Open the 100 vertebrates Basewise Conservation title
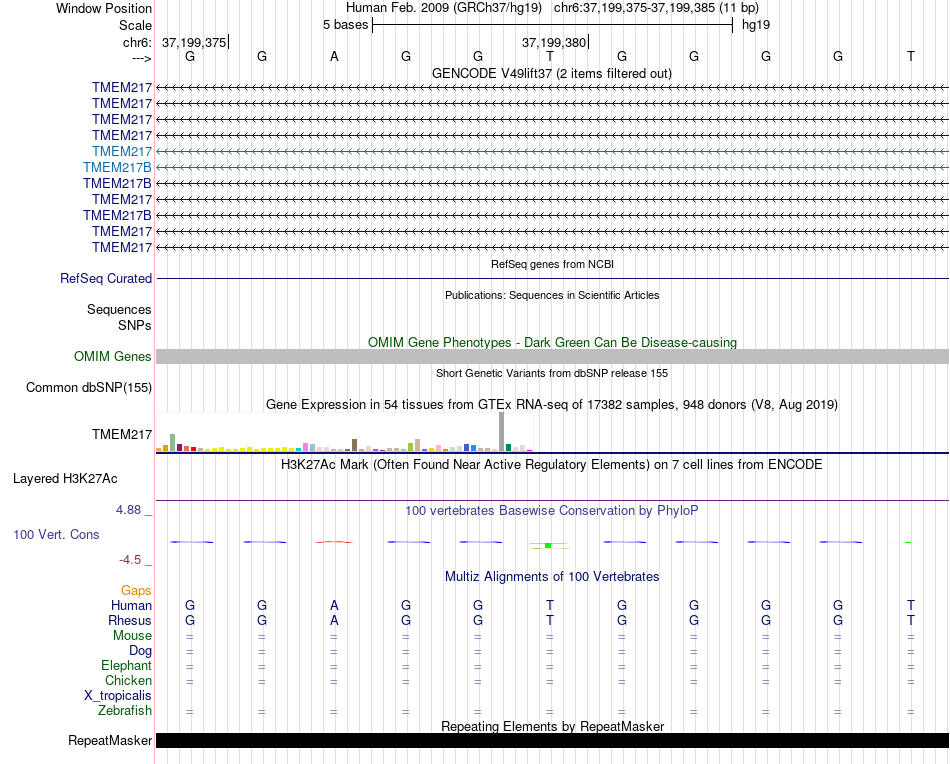Viewport: 950px width, 764px height. [x=552, y=511]
